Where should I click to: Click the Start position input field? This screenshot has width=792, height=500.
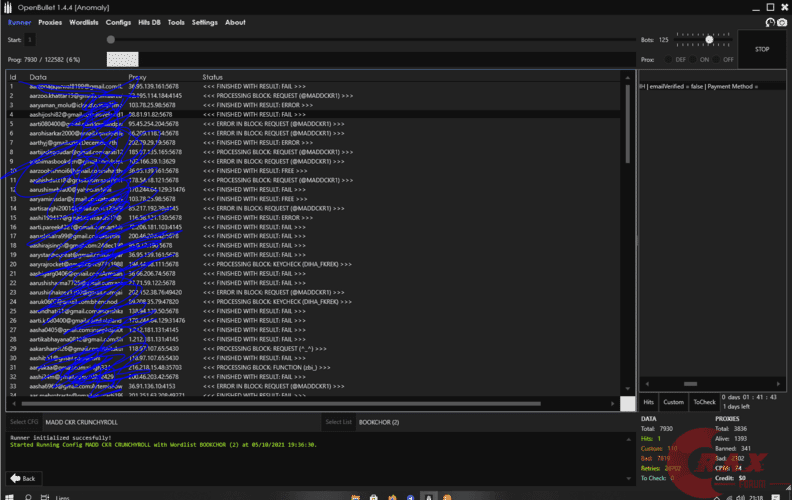tap(30, 39)
